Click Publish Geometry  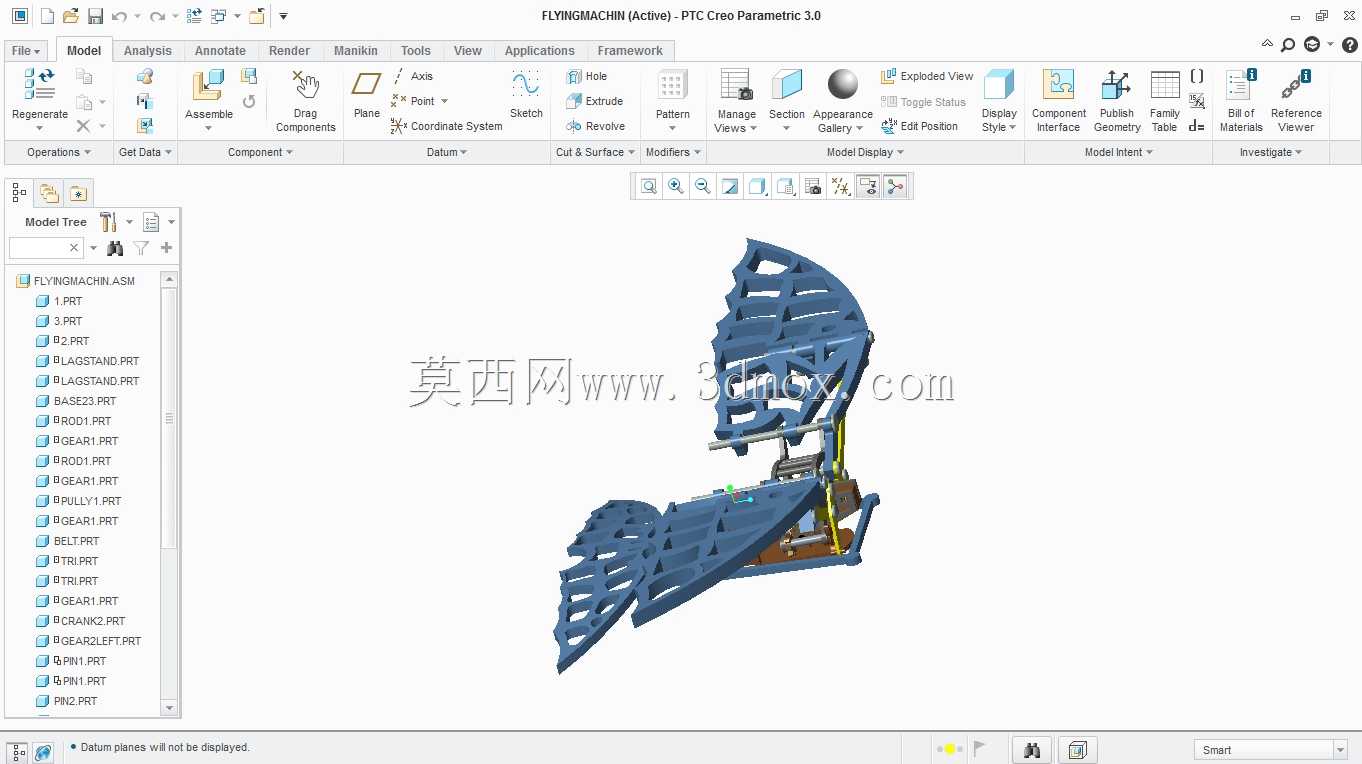click(x=1117, y=101)
